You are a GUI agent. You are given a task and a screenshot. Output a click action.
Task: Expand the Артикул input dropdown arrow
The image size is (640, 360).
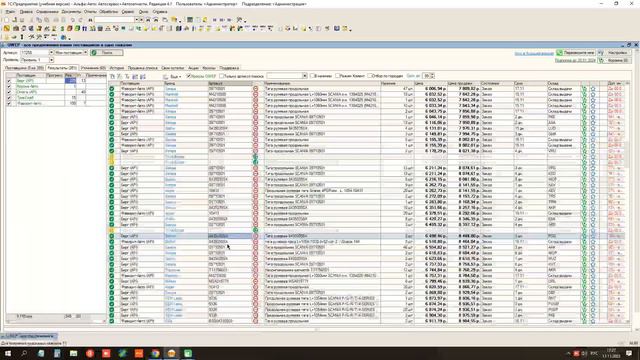[x=51, y=53]
